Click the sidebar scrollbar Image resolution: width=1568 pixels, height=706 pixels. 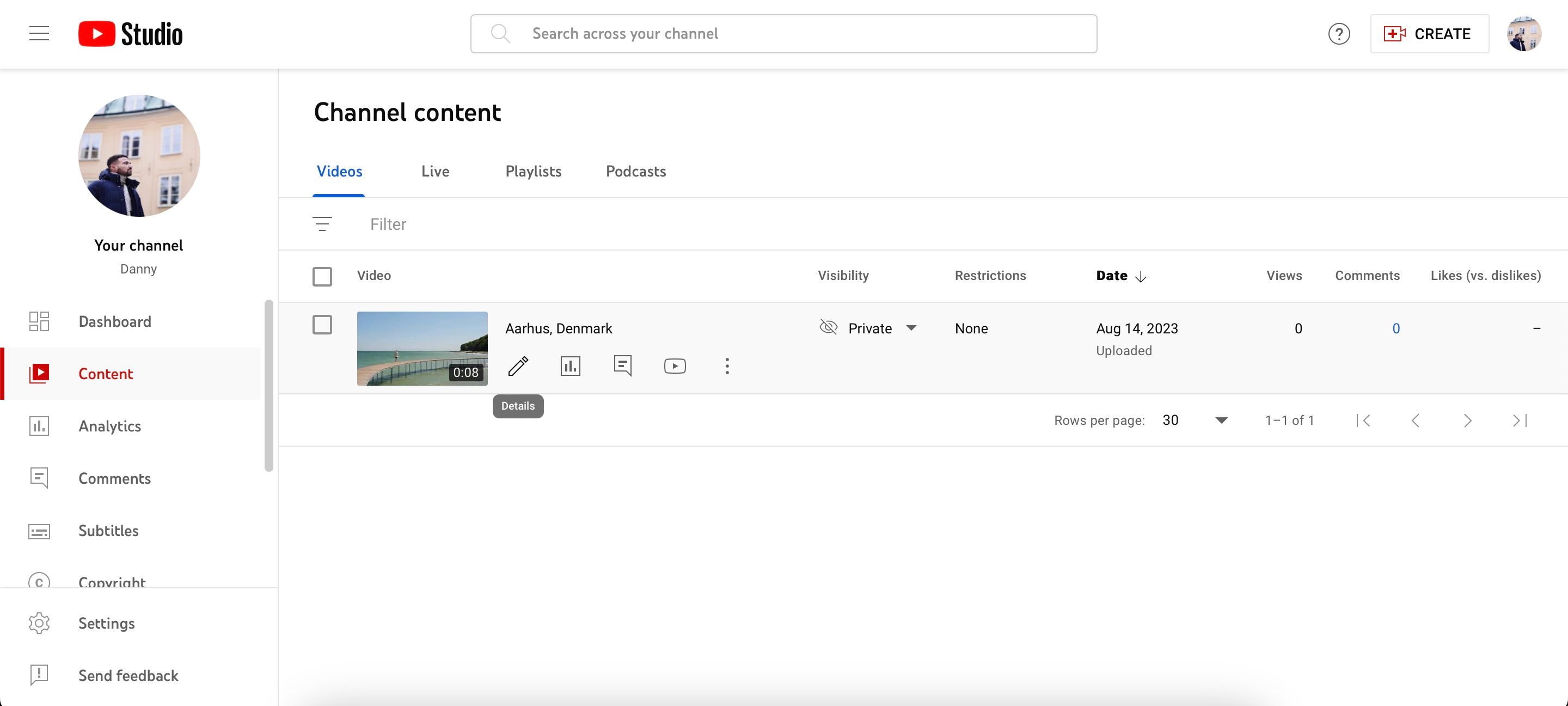pos(268,385)
